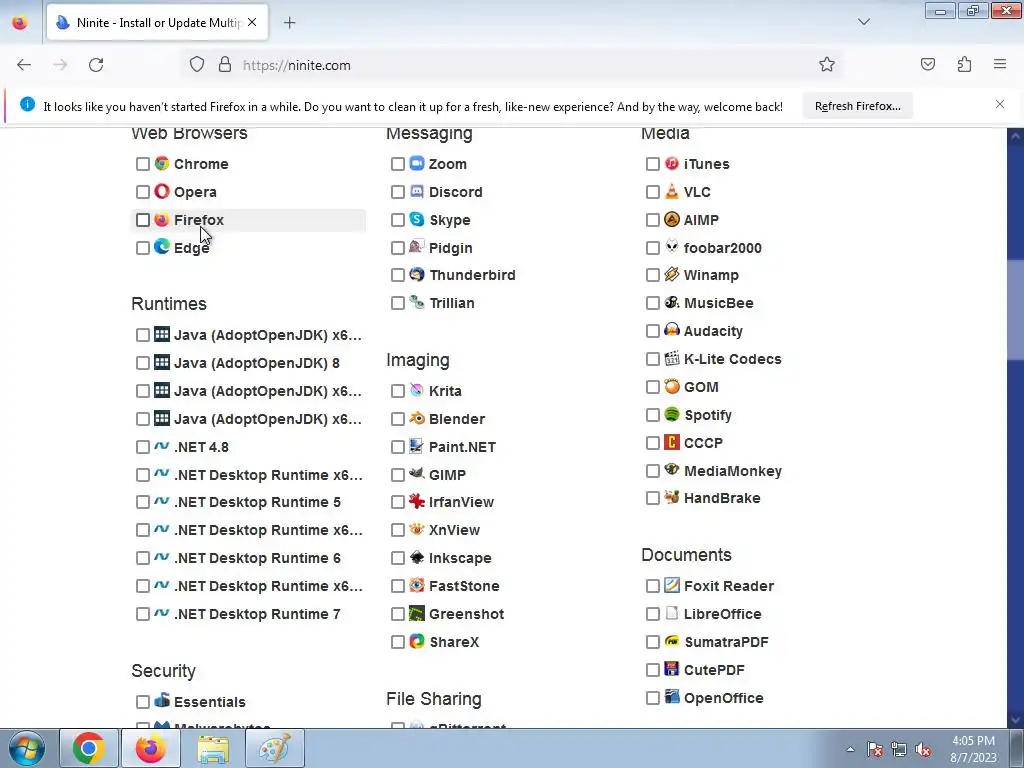Dismiss the Firefox notification bar

click(1000, 104)
